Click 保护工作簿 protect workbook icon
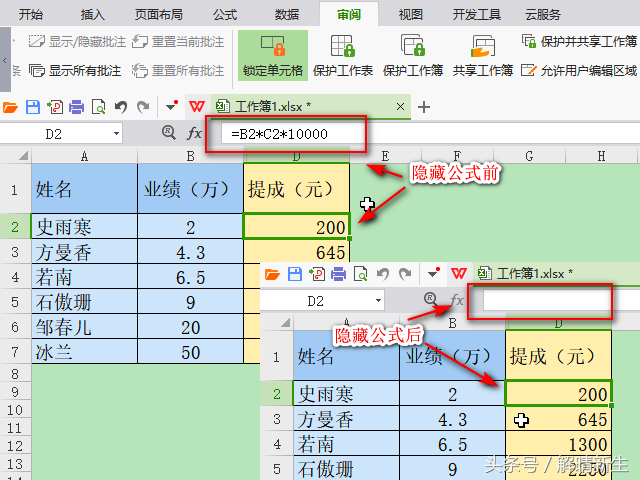Screen dimensions: 640x480 pyautogui.click(x=413, y=56)
